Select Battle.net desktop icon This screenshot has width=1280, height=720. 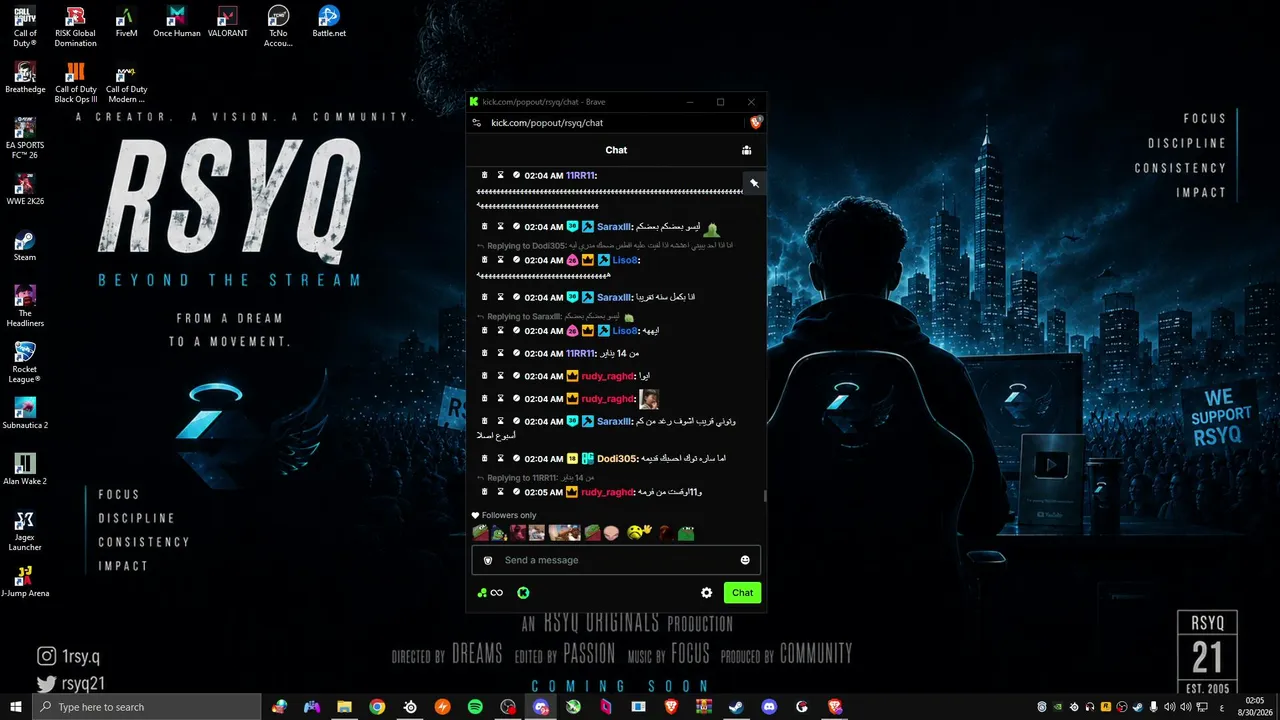tap(329, 22)
